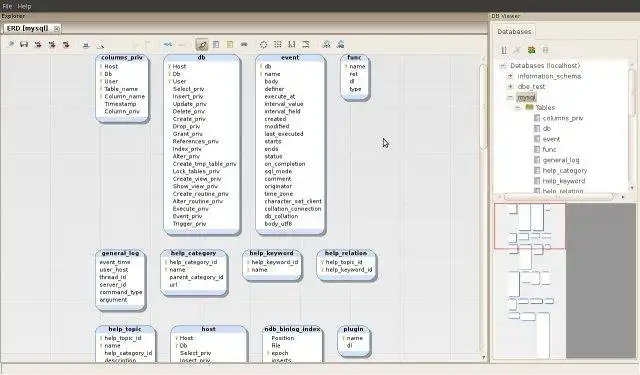Expand the information_schema database node
This screenshot has height=375, width=640.
(510, 76)
